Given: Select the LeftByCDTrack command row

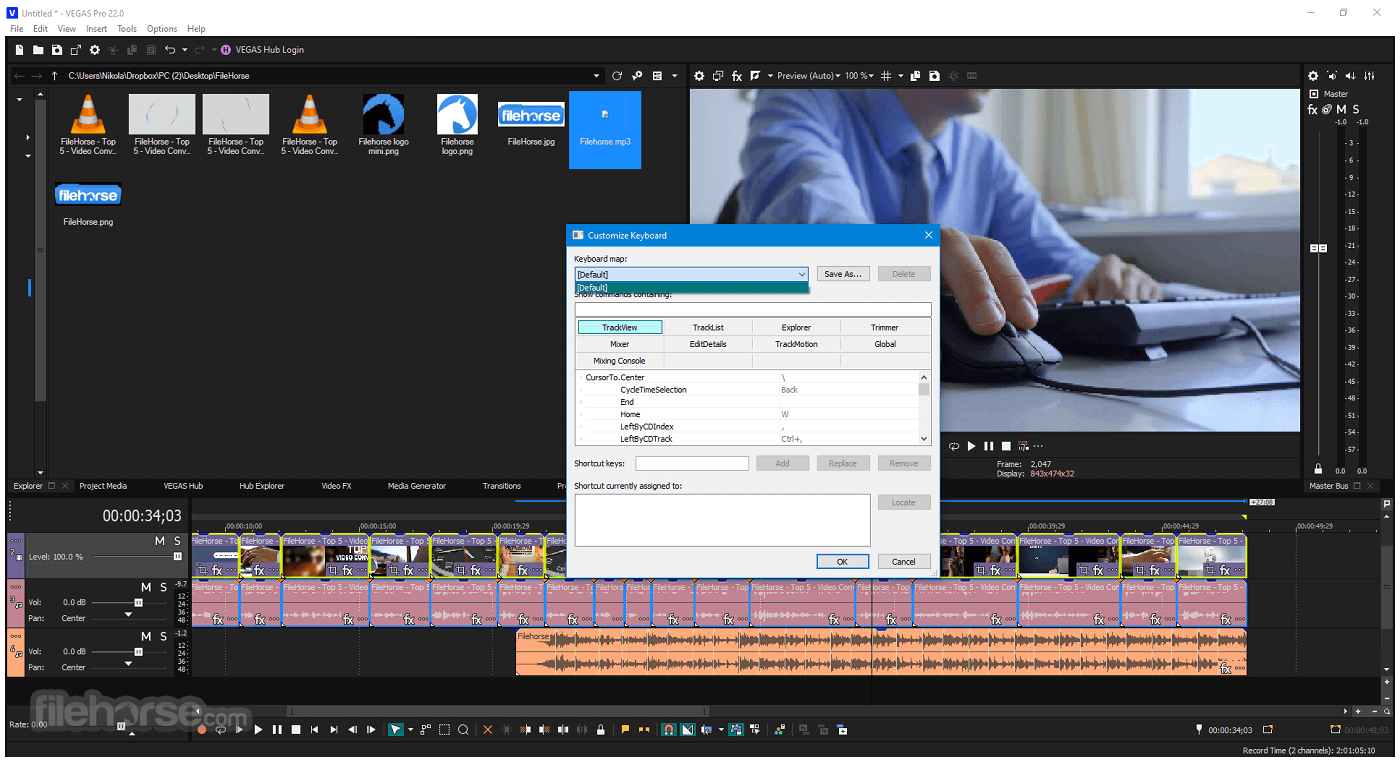Looking at the screenshot, I should 747,439.
